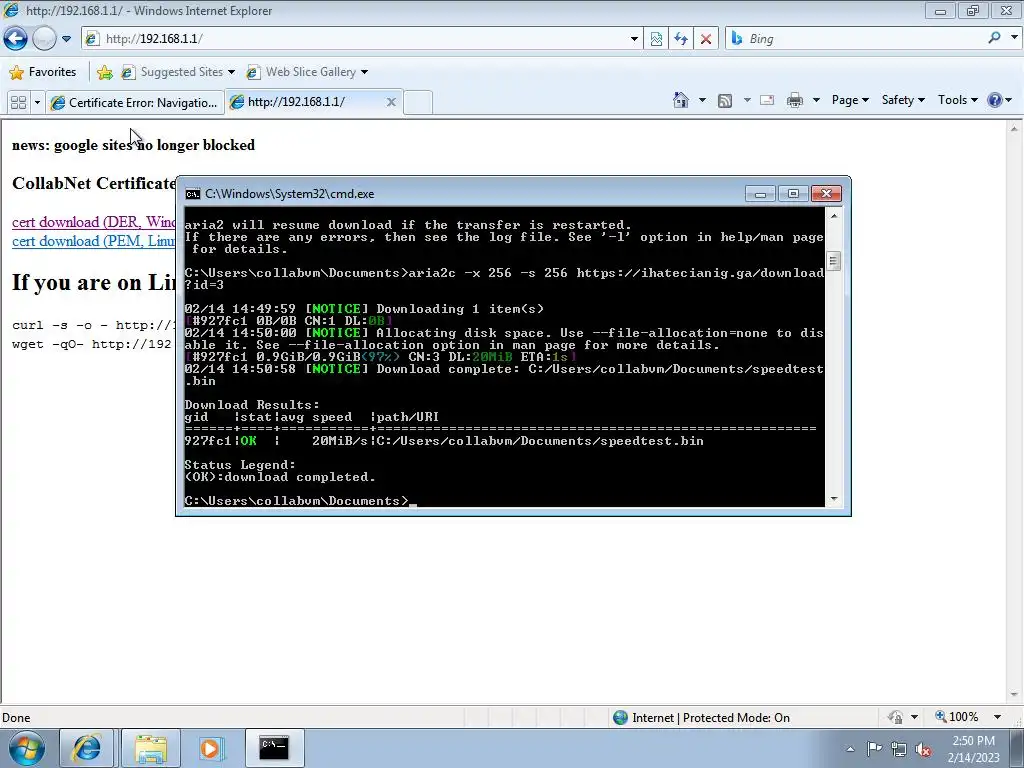
Task: Refresh the page using the Refresh icon
Action: click(681, 39)
